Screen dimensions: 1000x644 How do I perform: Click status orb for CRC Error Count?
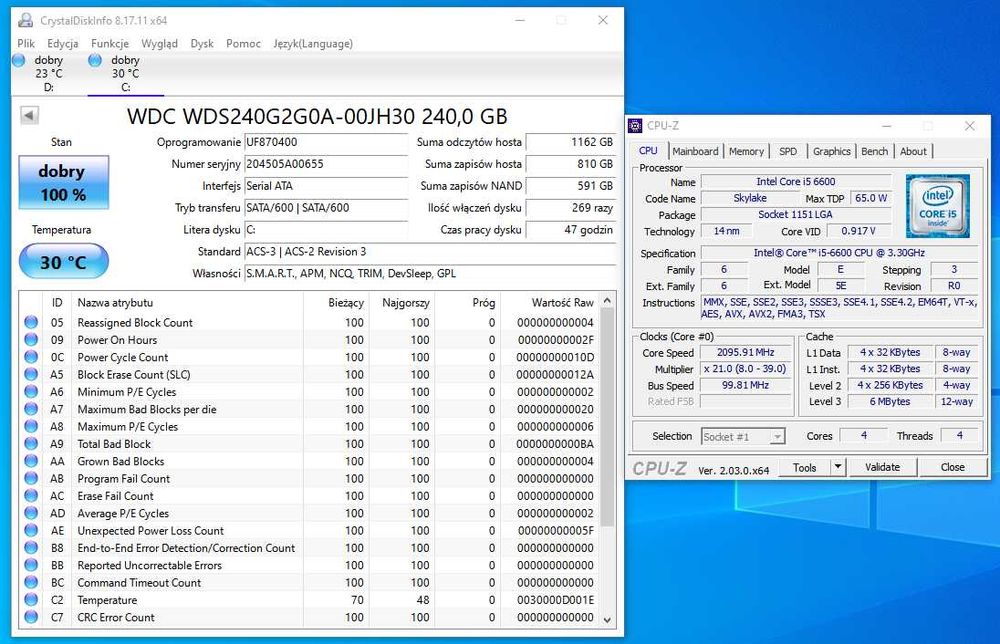click(31, 617)
